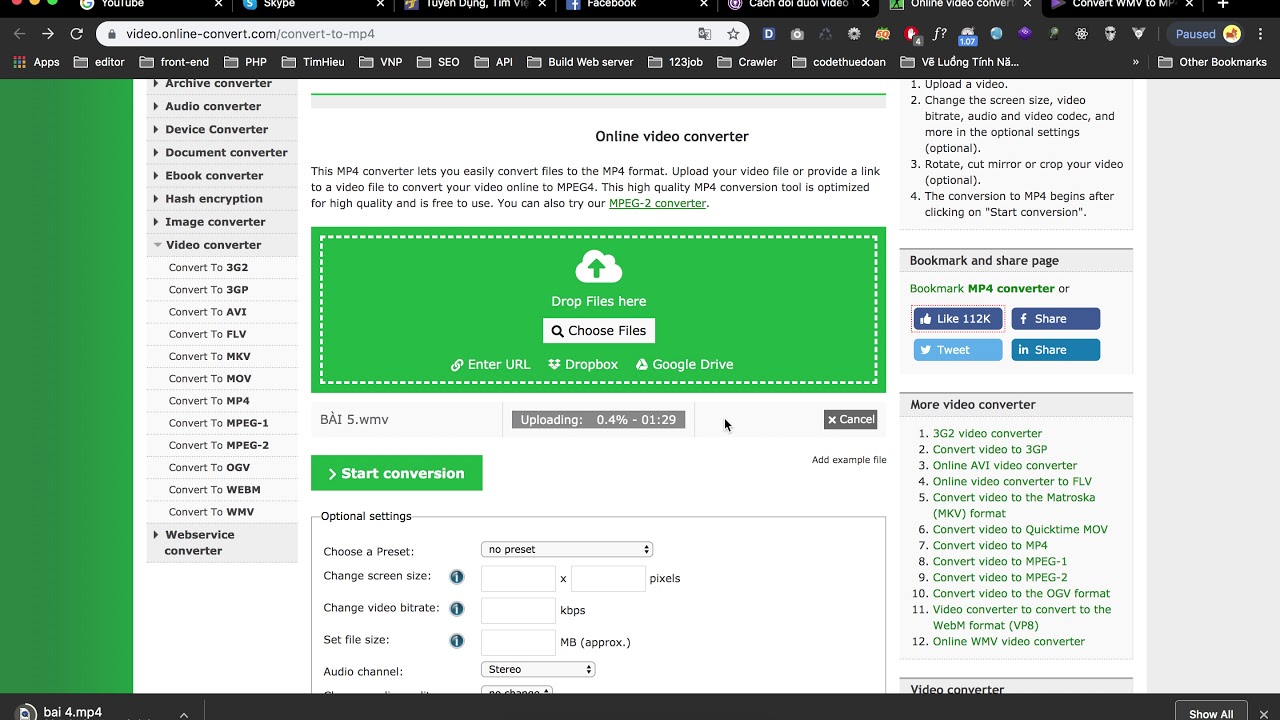Click the React developer tools extension icon
This screenshot has width=1280, height=720.
click(1082, 34)
